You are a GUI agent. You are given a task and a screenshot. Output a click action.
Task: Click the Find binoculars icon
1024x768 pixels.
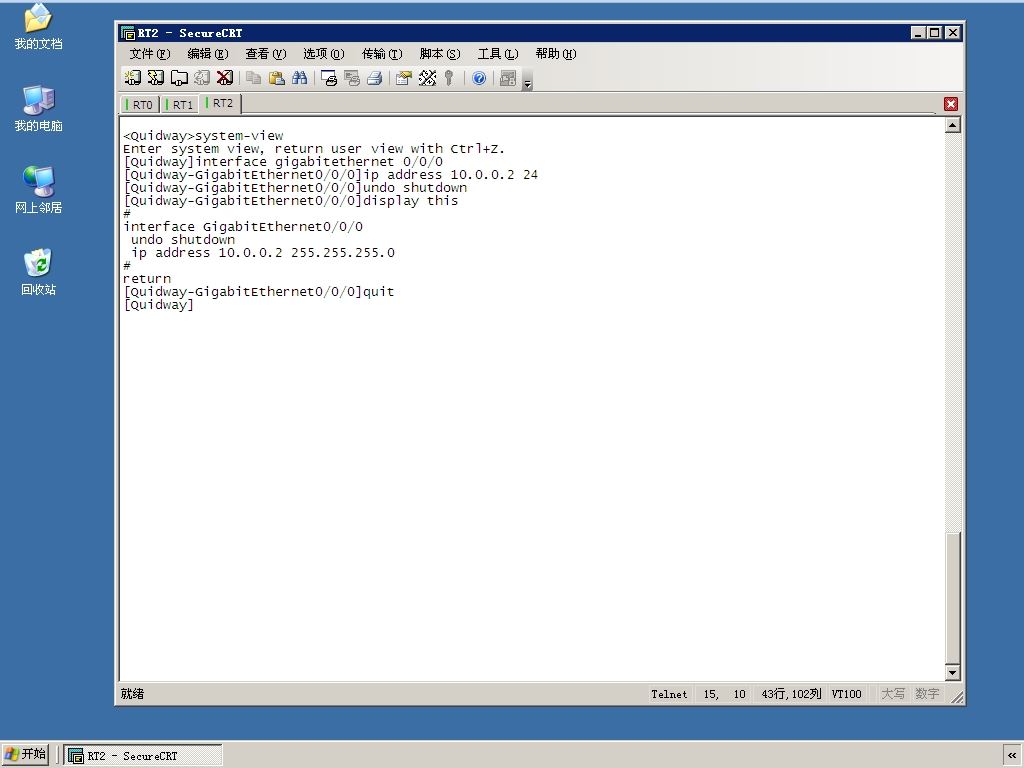pyautogui.click(x=300, y=78)
